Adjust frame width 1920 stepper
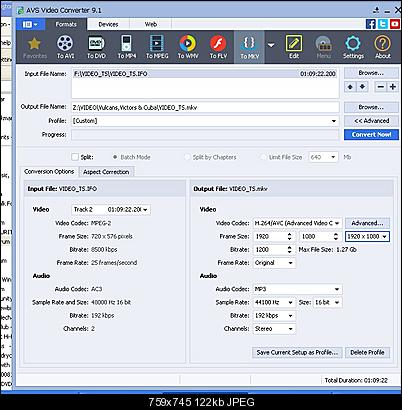The image size is (402, 410). 289,236
